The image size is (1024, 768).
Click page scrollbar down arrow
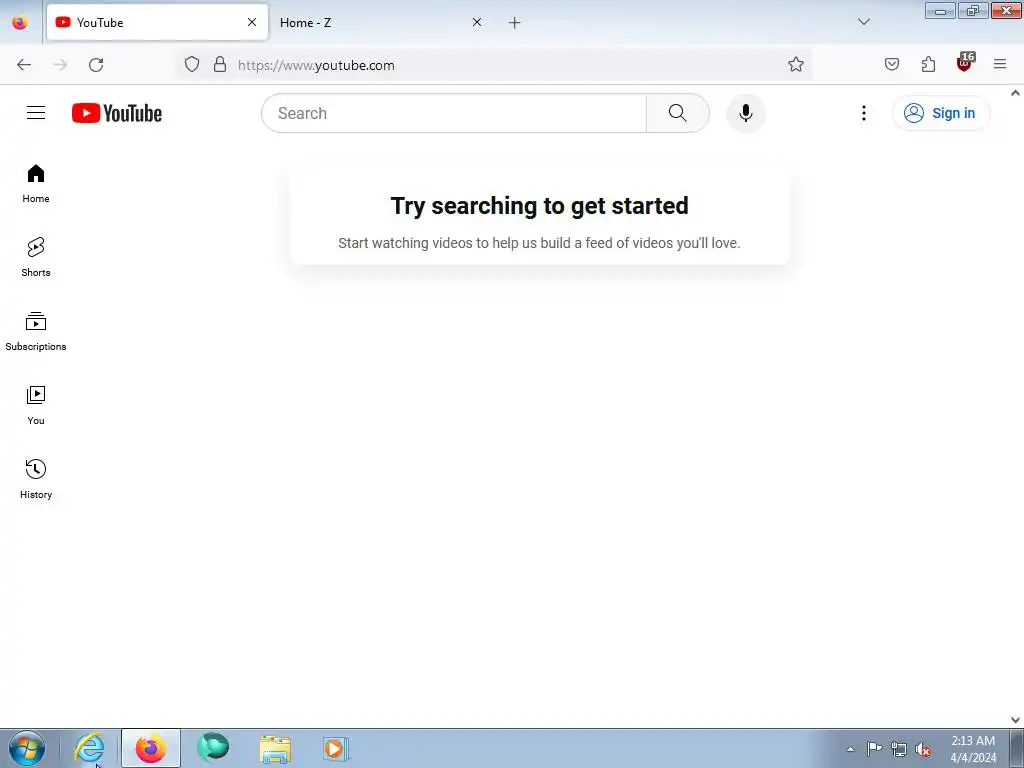click(1015, 720)
